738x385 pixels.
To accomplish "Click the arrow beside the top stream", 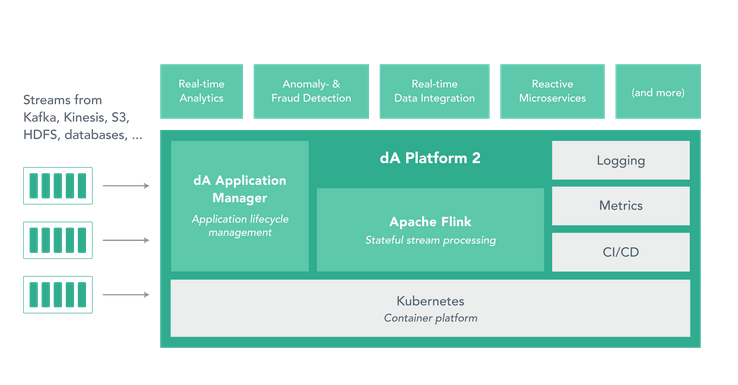I will (x=126, y=186).
